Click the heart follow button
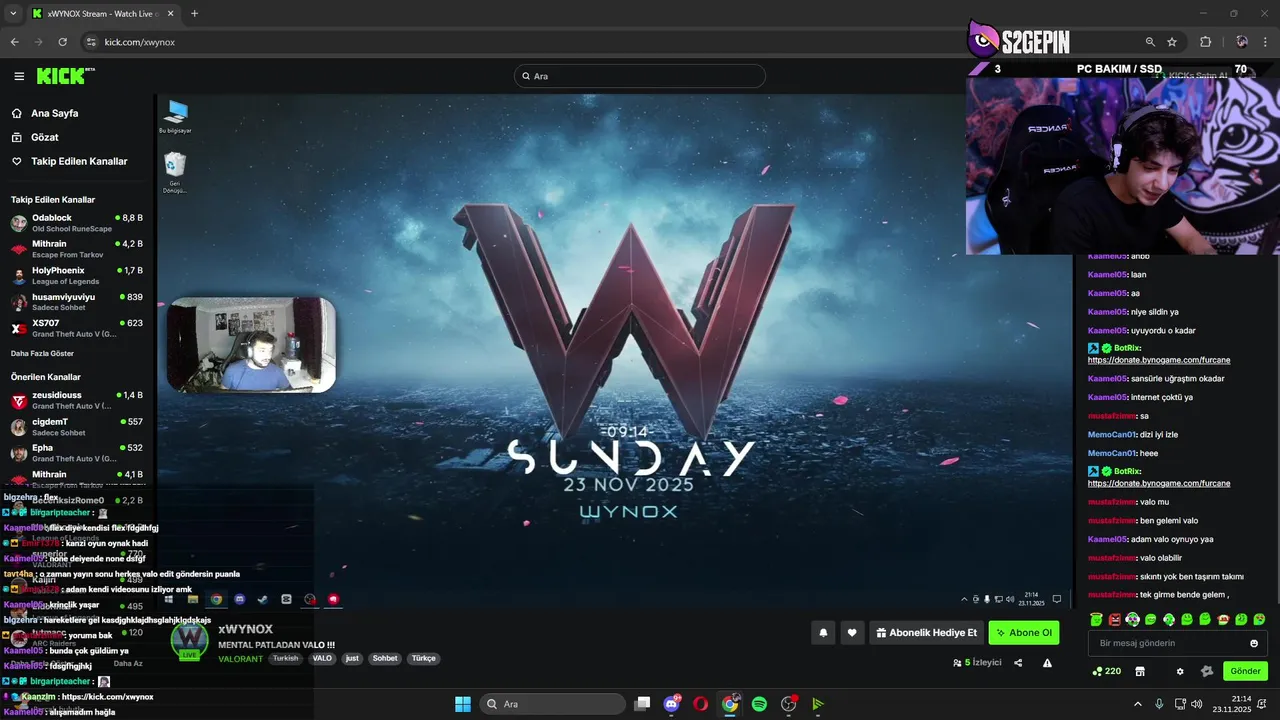 pyautogui.click(x=852, y=632)
